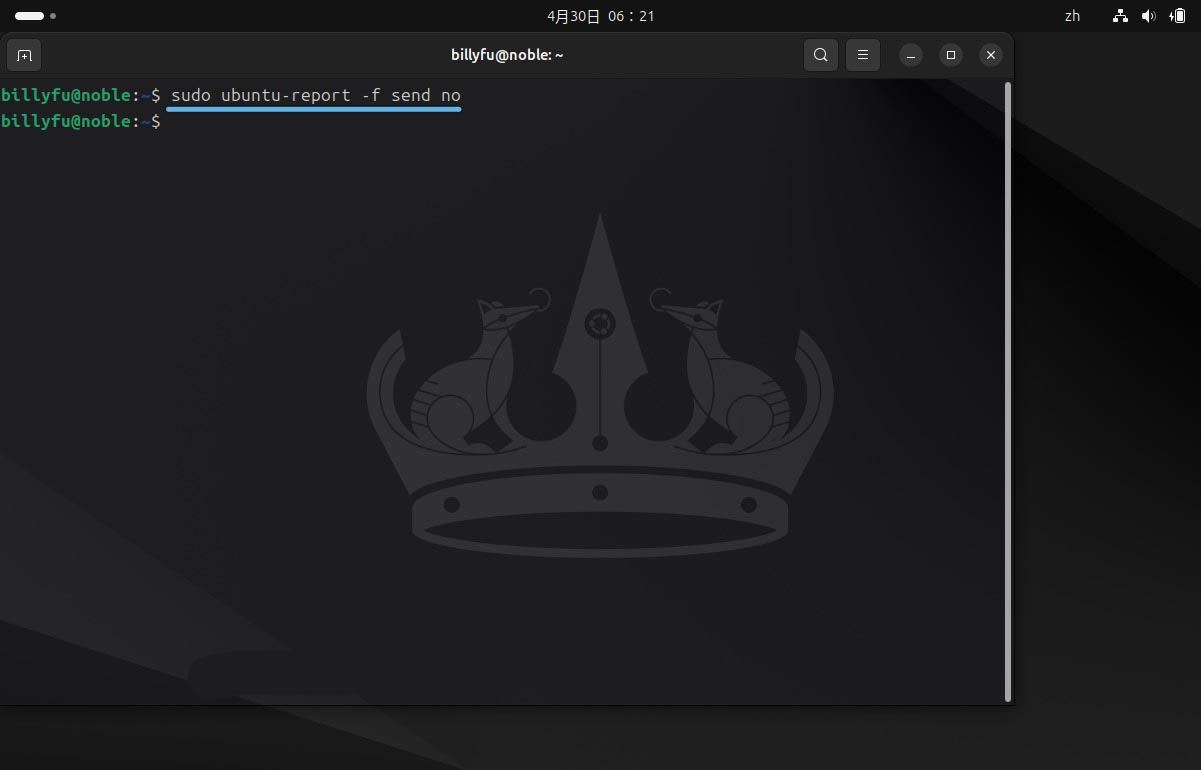Screen dimensions: 1201x770
Task: Click the word sudo in the command
Action: (x=190, y=95)
